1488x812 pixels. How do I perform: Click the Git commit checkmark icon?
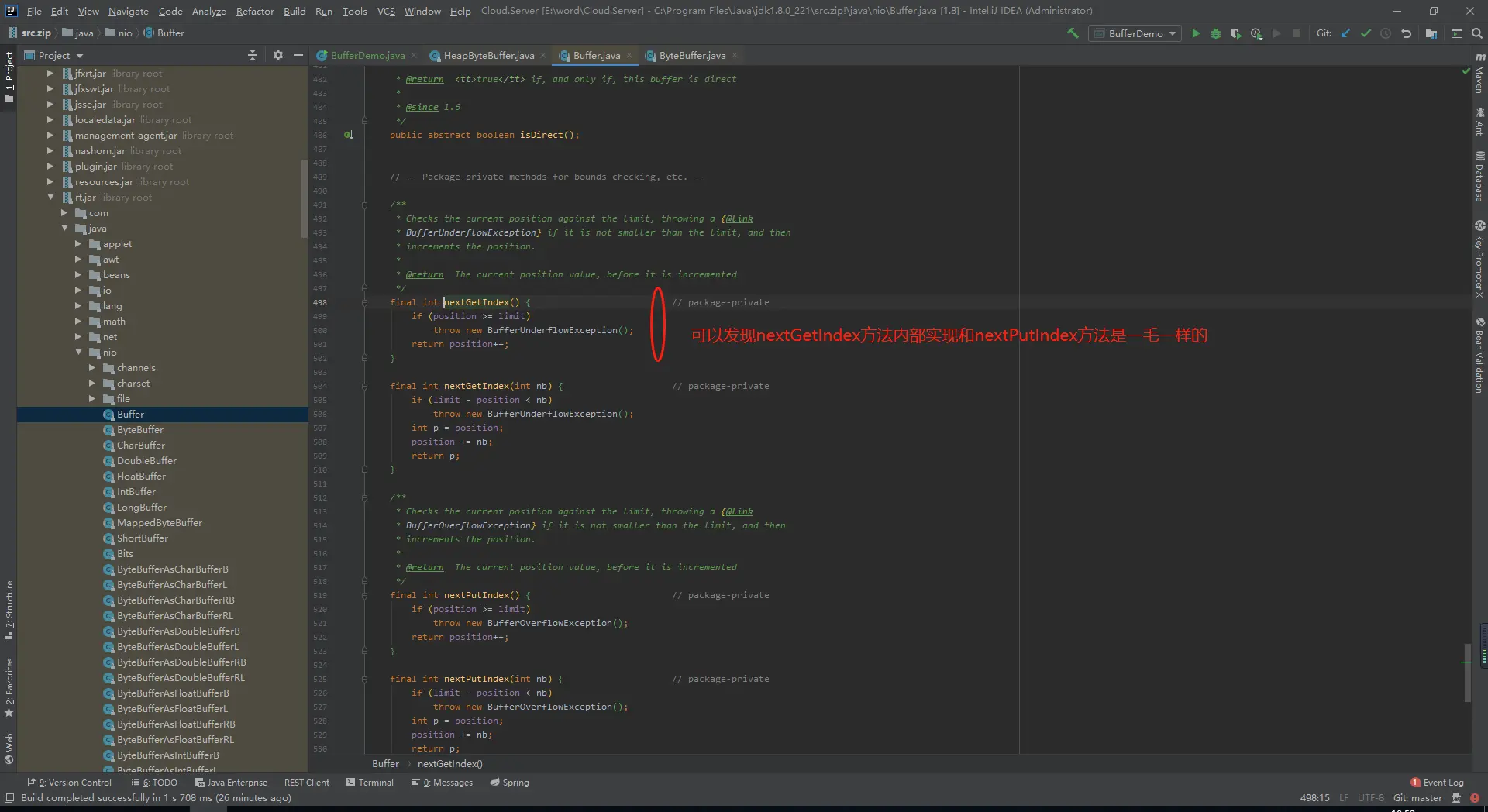tap(1366, 33)
